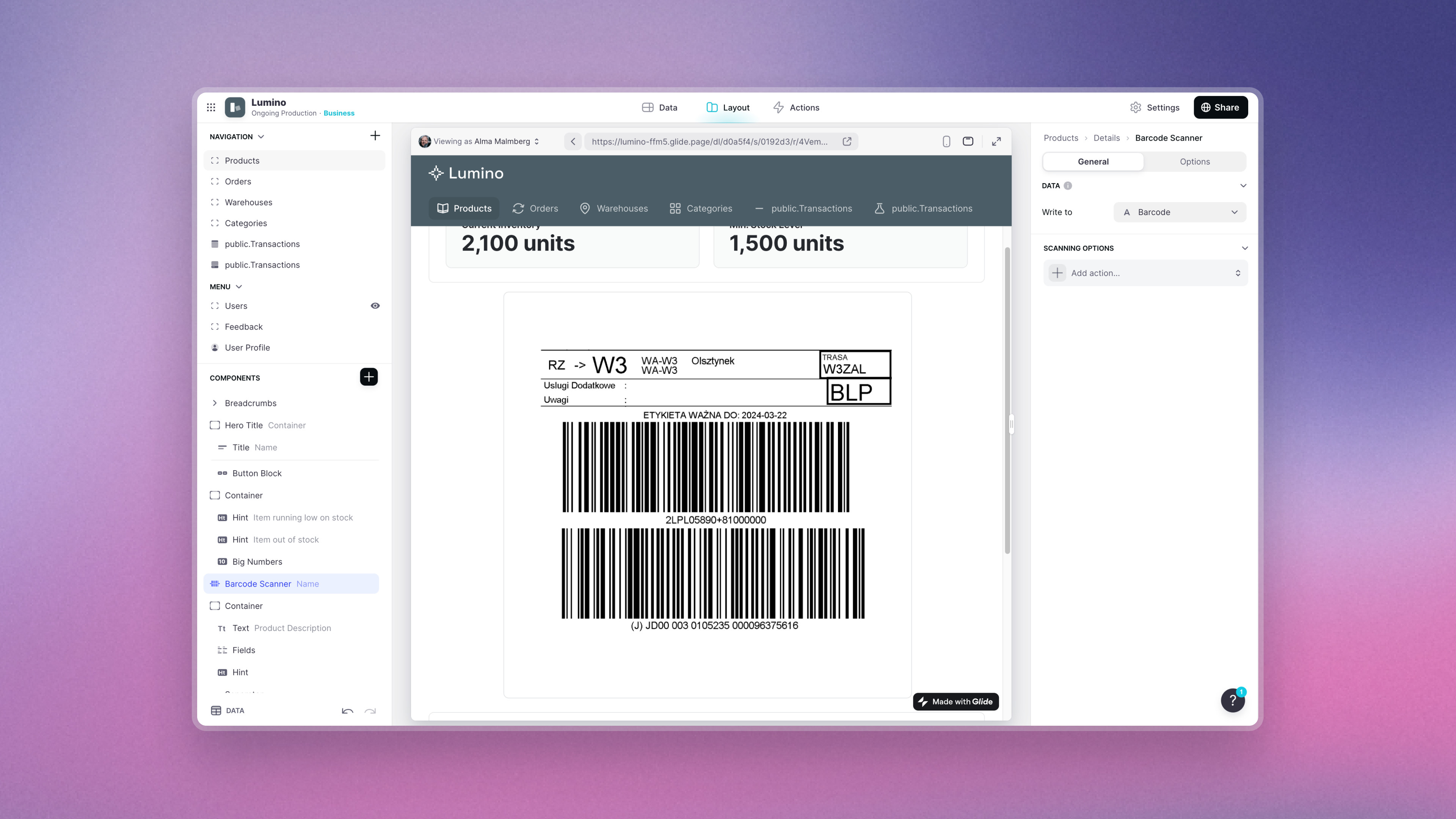Switch to General tab
Viewport: 1456px width, 819px height.
click(x=1092, y=162)
